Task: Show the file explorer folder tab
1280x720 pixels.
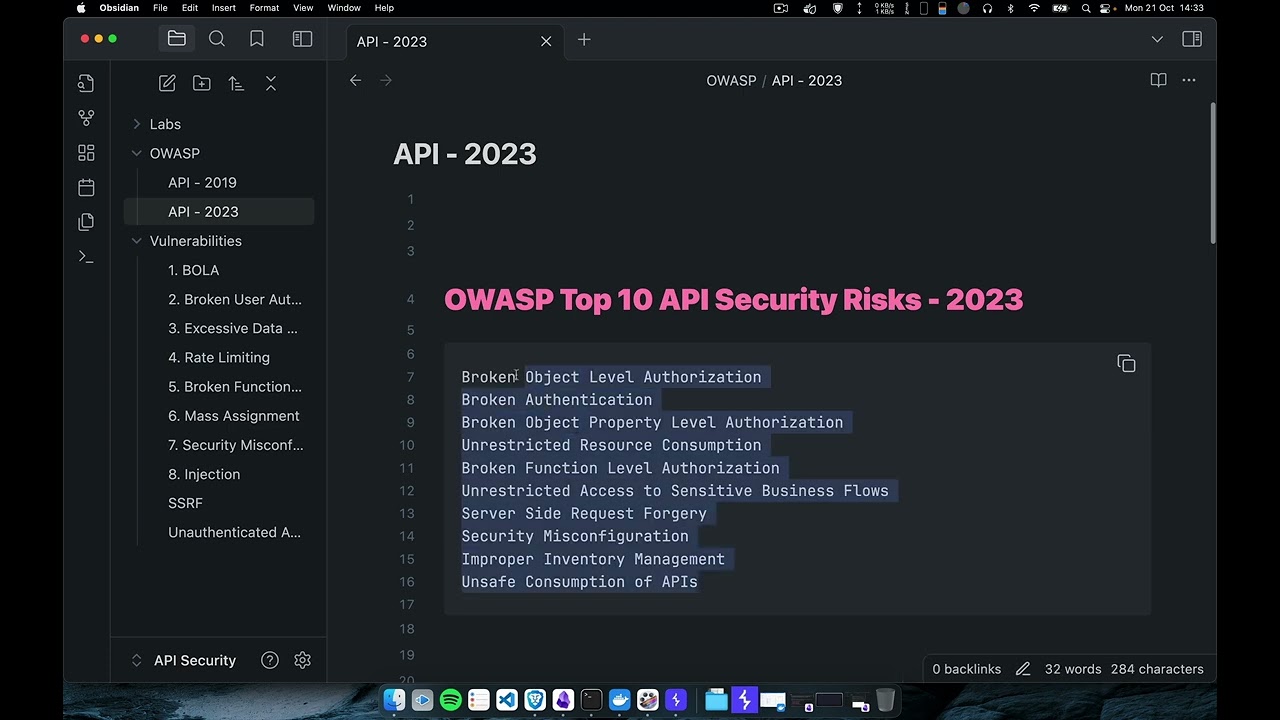Action: point(176,39)
